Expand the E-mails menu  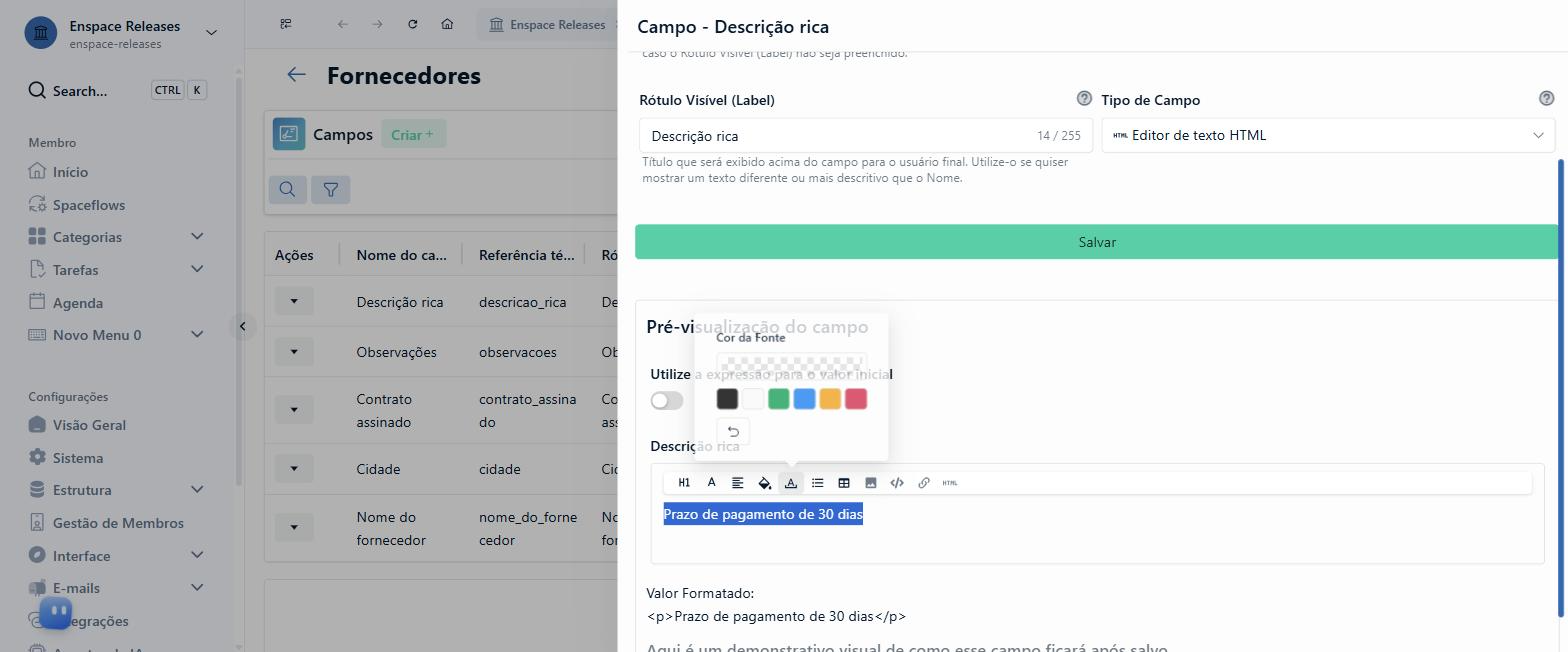coord(197,588)
